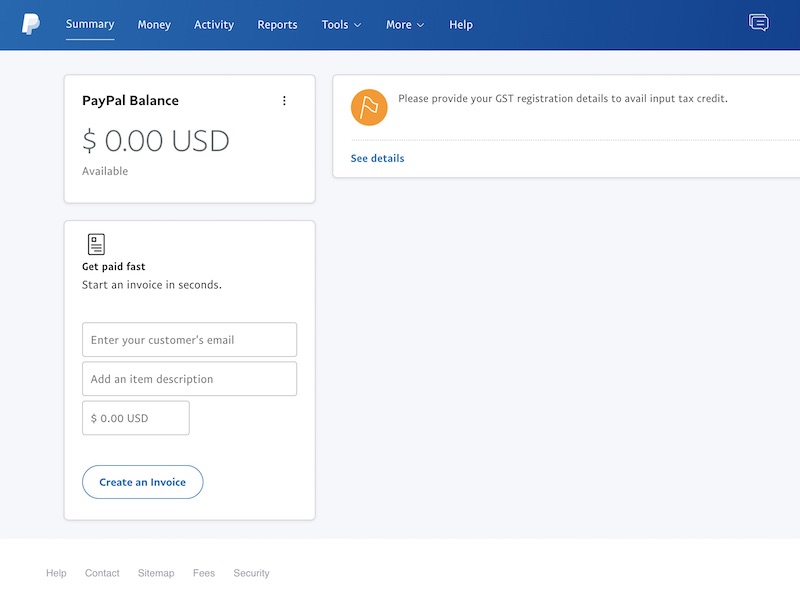Open PayPal Balance three-dot options menu

click(x=284, y=101)
